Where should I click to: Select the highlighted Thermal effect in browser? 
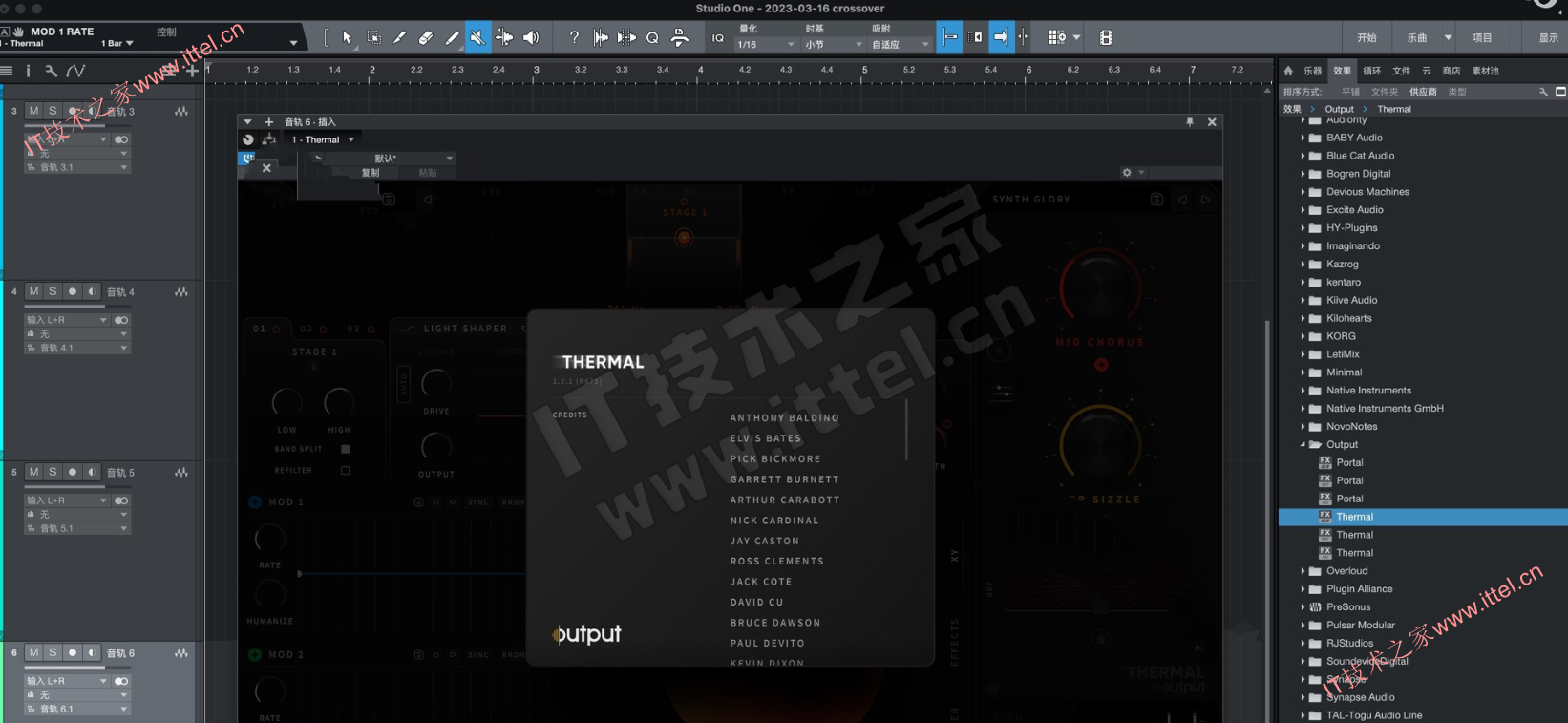tap(1423, 517)
